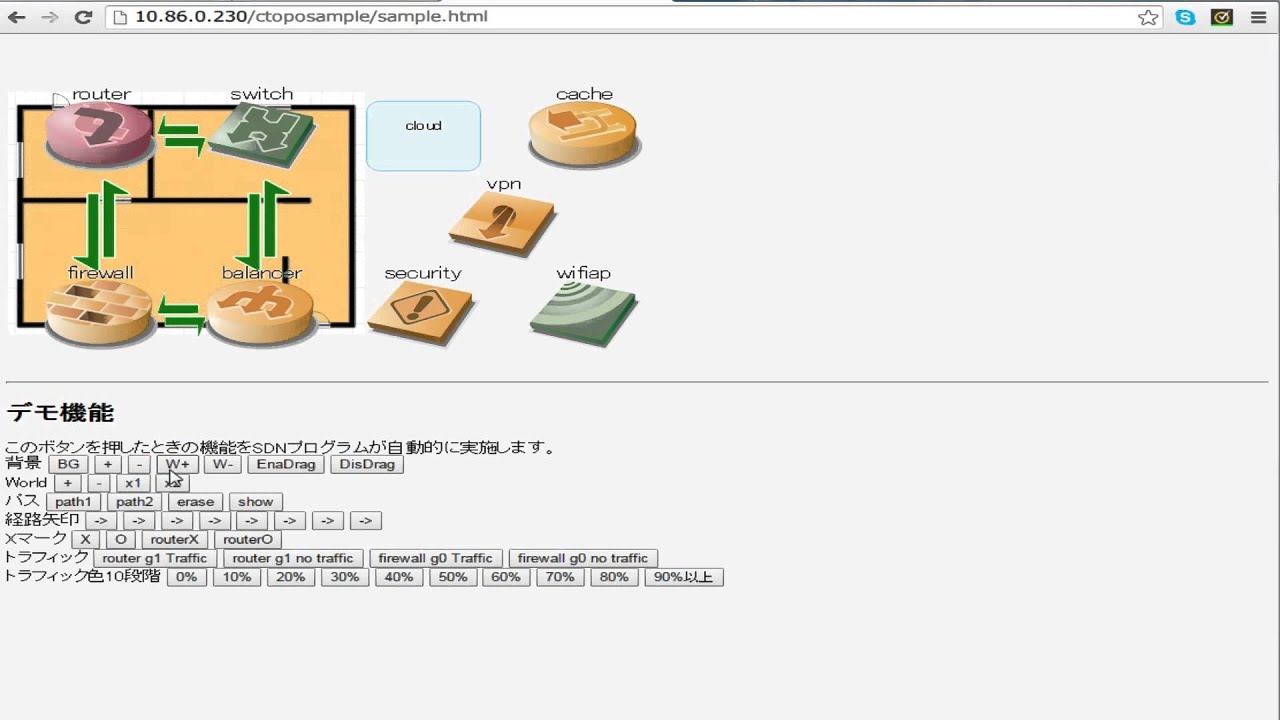Click the router g1 no traffic button

pos(293,559)
